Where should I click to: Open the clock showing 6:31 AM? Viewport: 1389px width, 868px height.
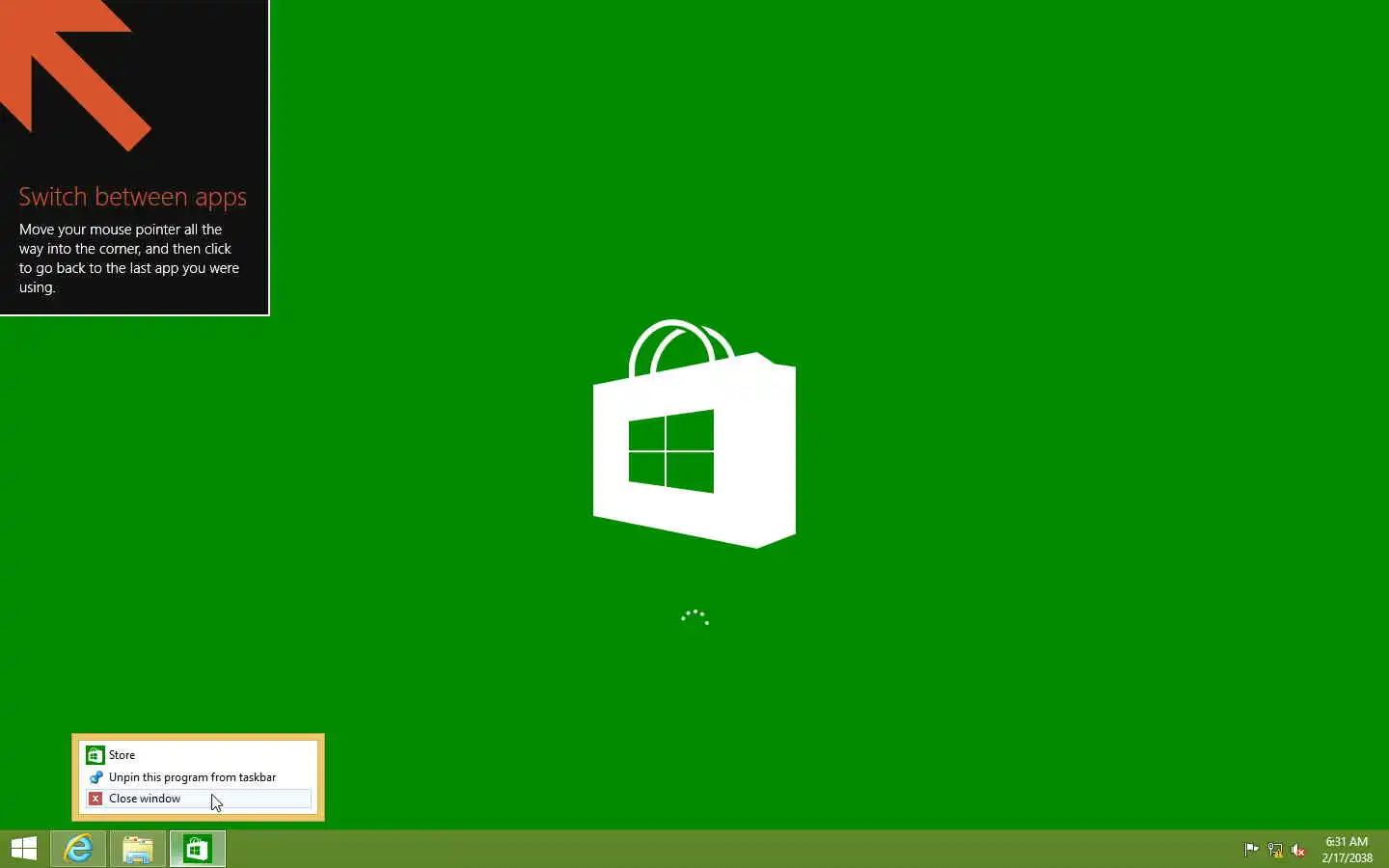(x=1347, y=850)
